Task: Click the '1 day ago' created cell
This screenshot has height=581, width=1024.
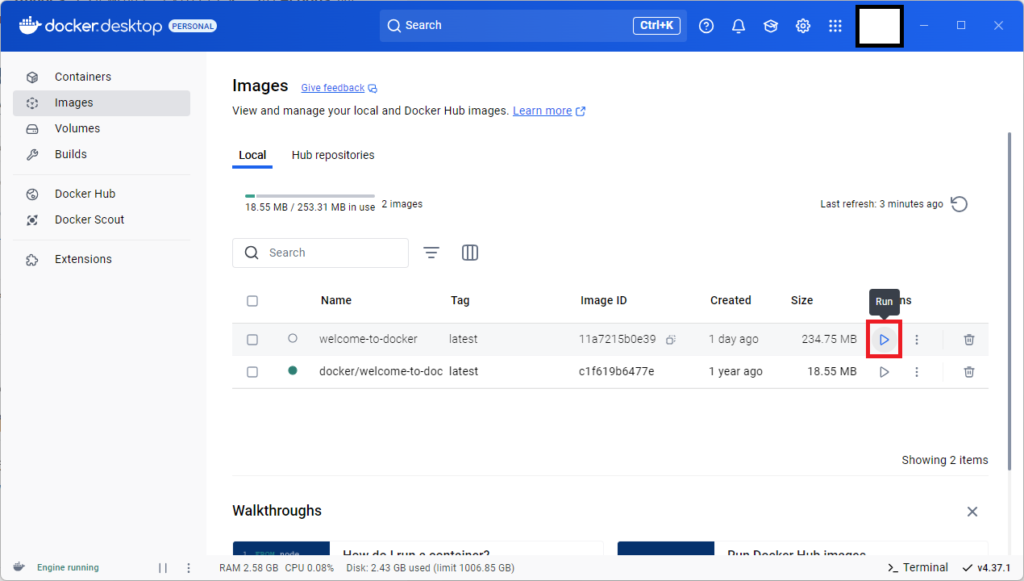Action: coord(733,339)
